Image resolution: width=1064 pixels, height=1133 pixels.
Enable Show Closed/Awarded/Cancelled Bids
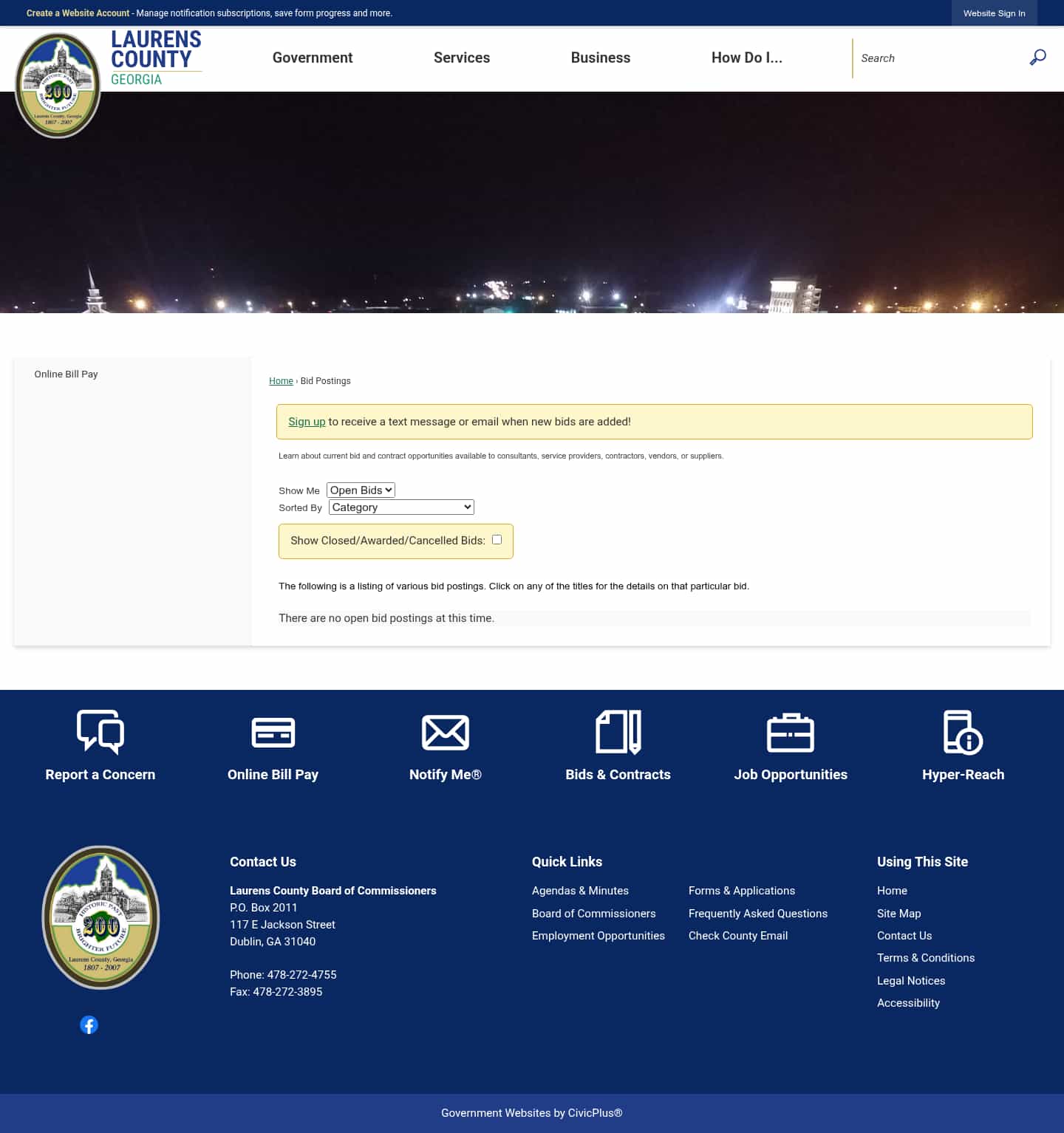tap(496, 539)
